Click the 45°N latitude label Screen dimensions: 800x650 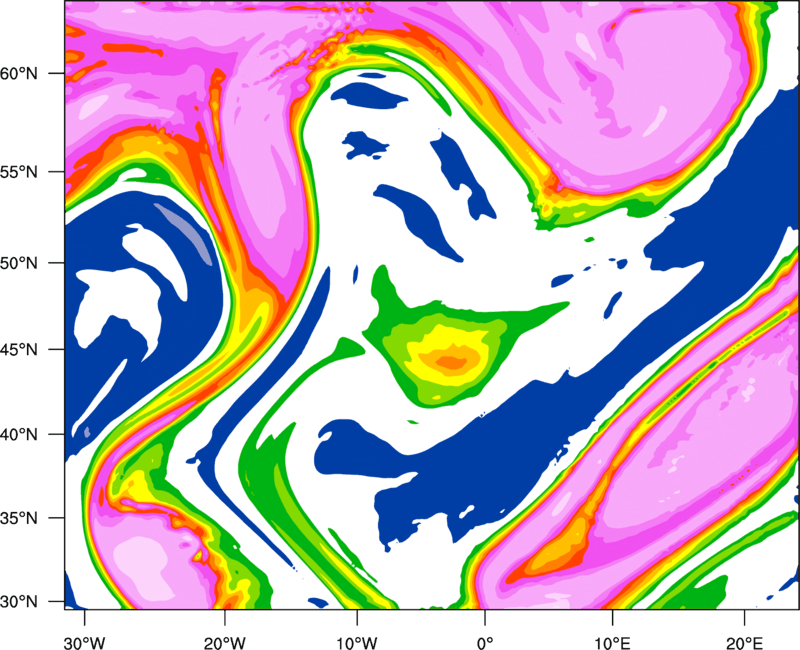19,349
